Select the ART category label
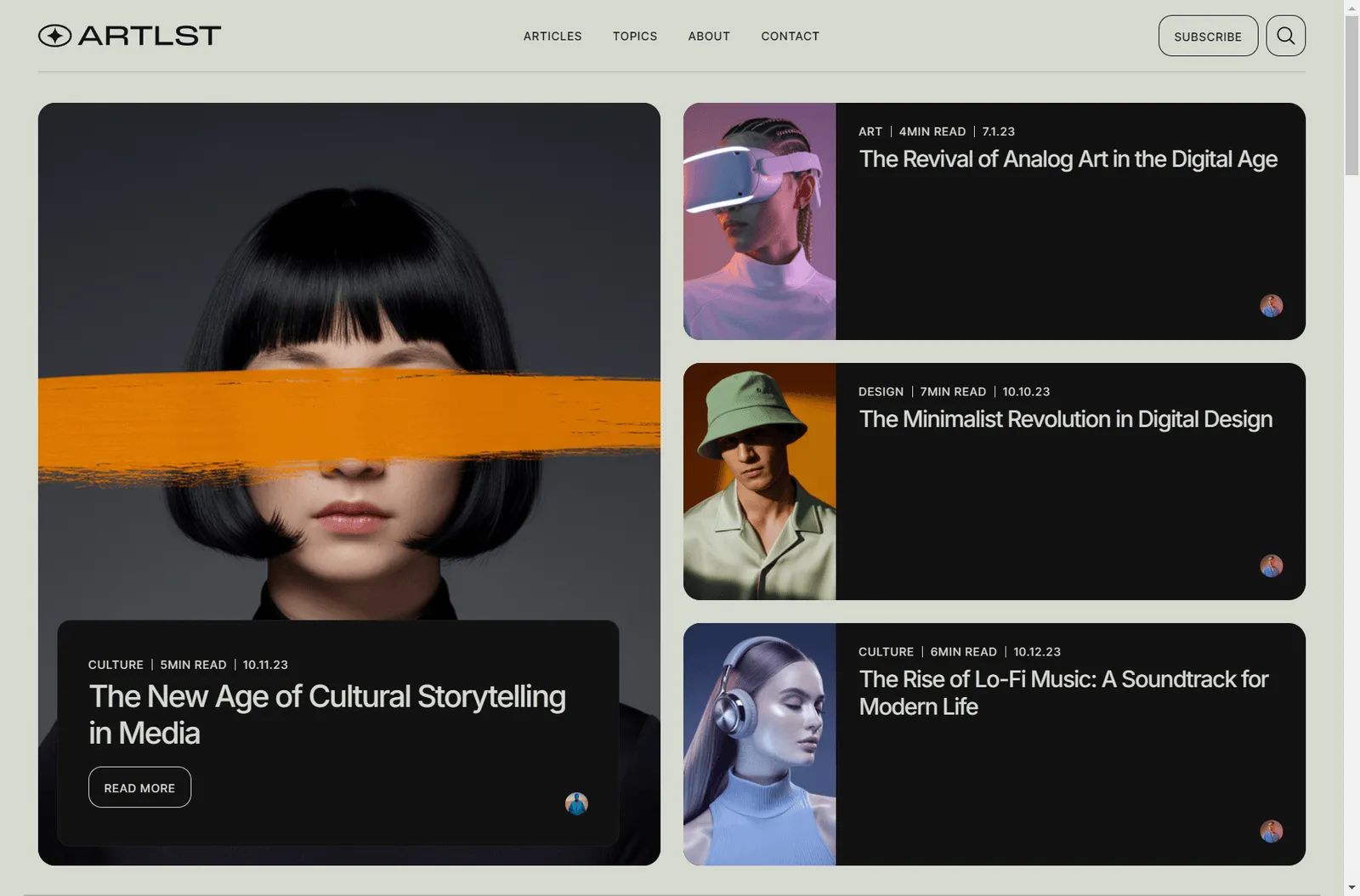 coord(870,132)
